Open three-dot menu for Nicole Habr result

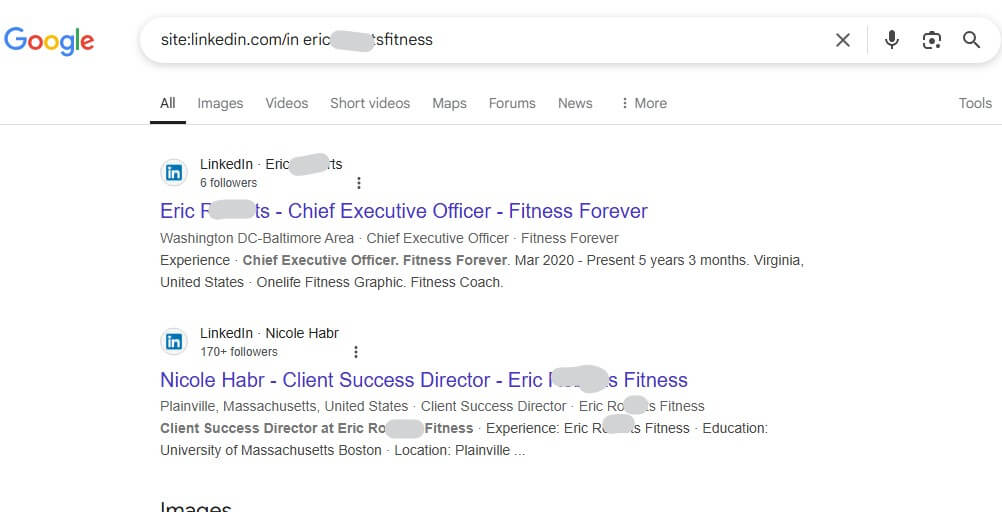pyautogui.click(x=356, y=352)
